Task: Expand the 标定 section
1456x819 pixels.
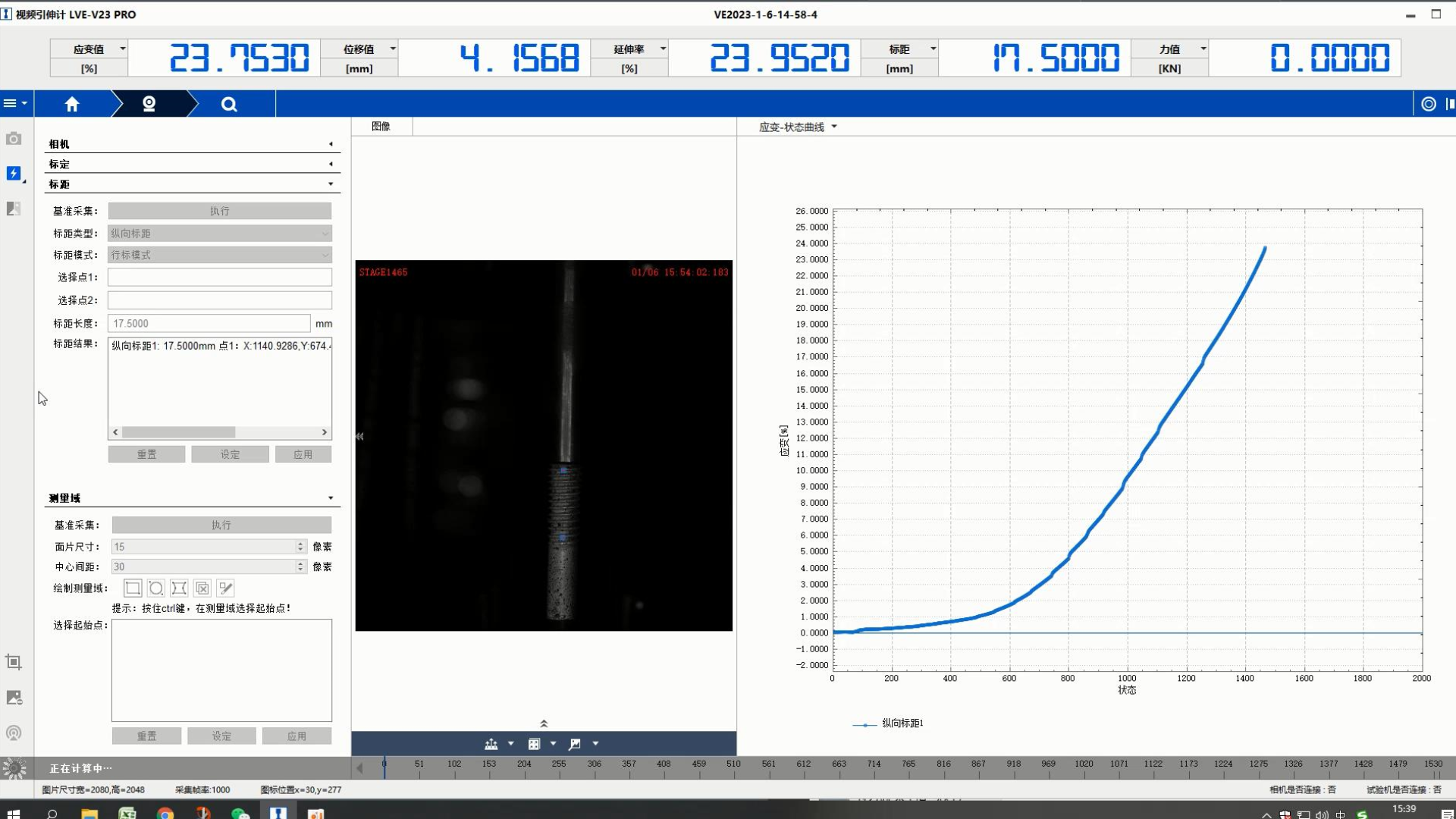Action: tap(193, 164)
